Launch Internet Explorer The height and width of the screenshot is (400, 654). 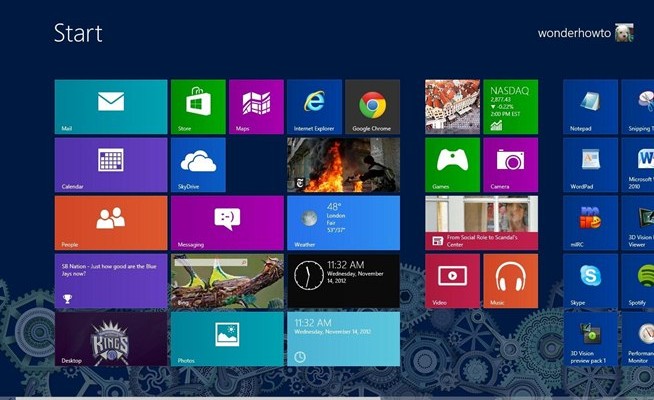pyautogui.click(x=314, y=106)
